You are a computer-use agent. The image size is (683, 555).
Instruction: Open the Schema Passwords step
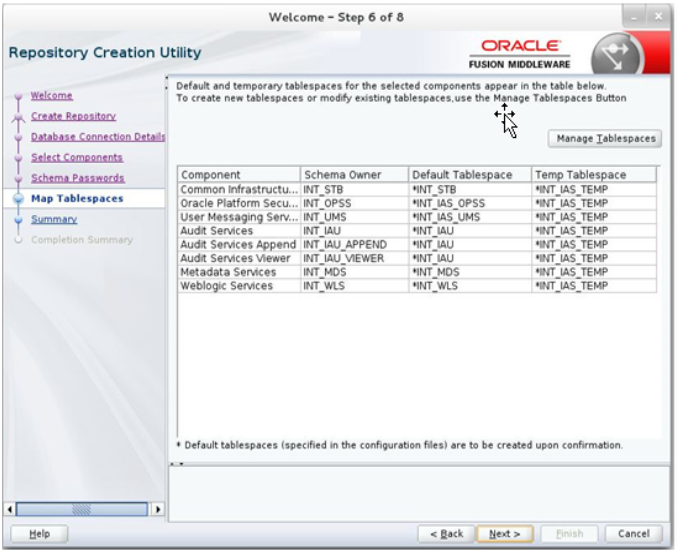point(78,178)
